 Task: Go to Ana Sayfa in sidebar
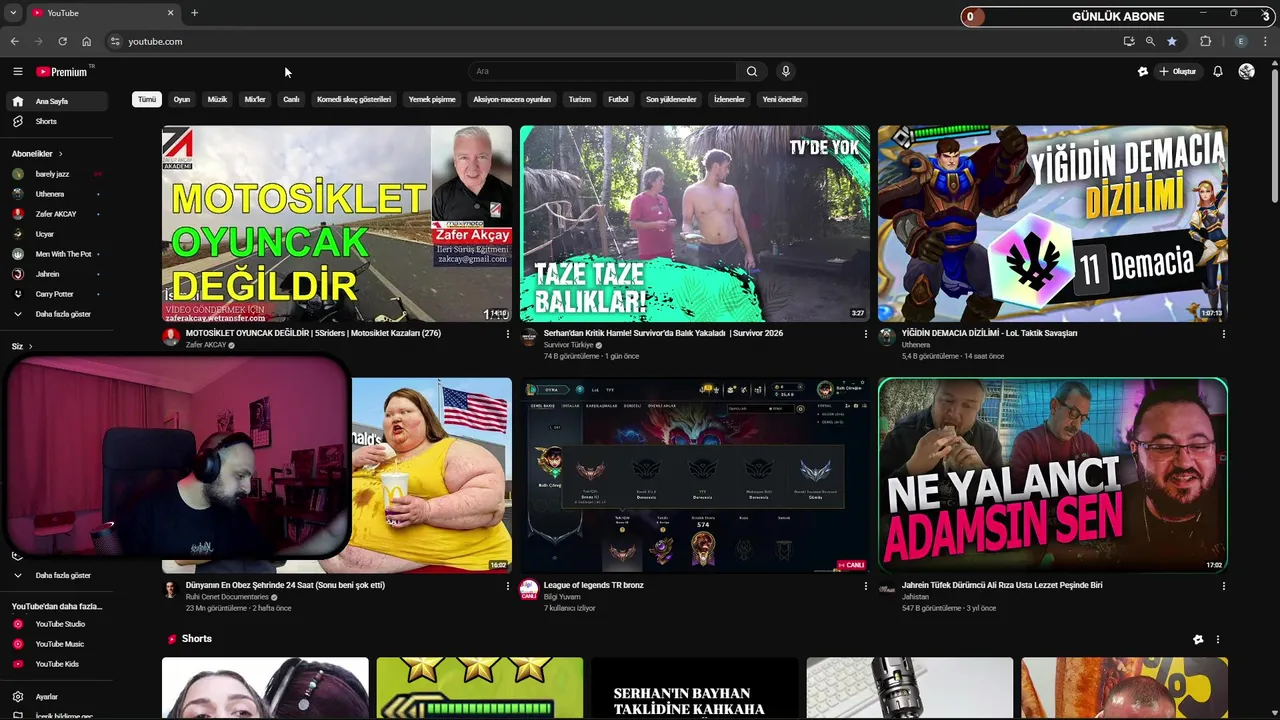click(x=58, y=101)
